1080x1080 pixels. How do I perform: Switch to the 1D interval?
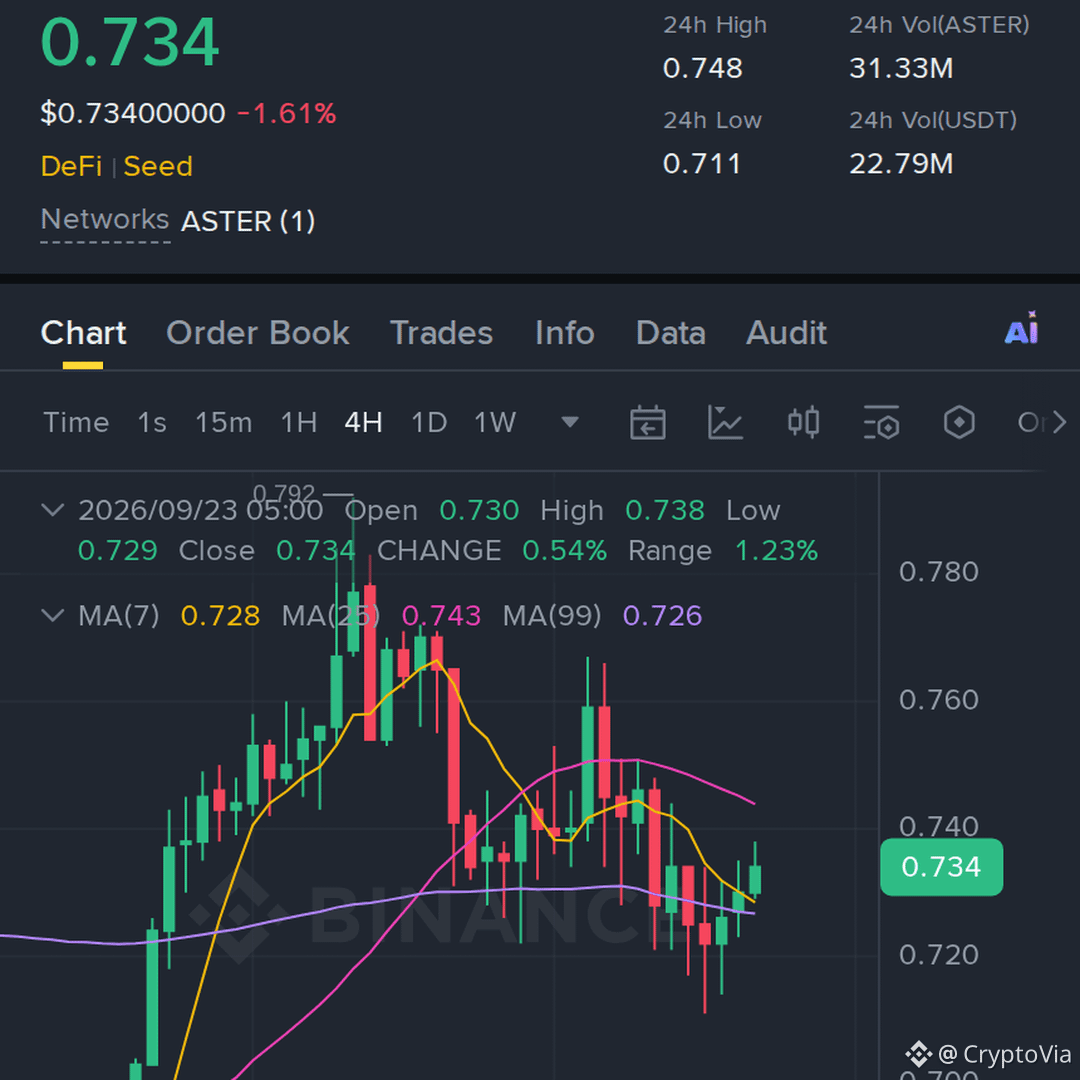pyautogui.click(x=428, y=422)
